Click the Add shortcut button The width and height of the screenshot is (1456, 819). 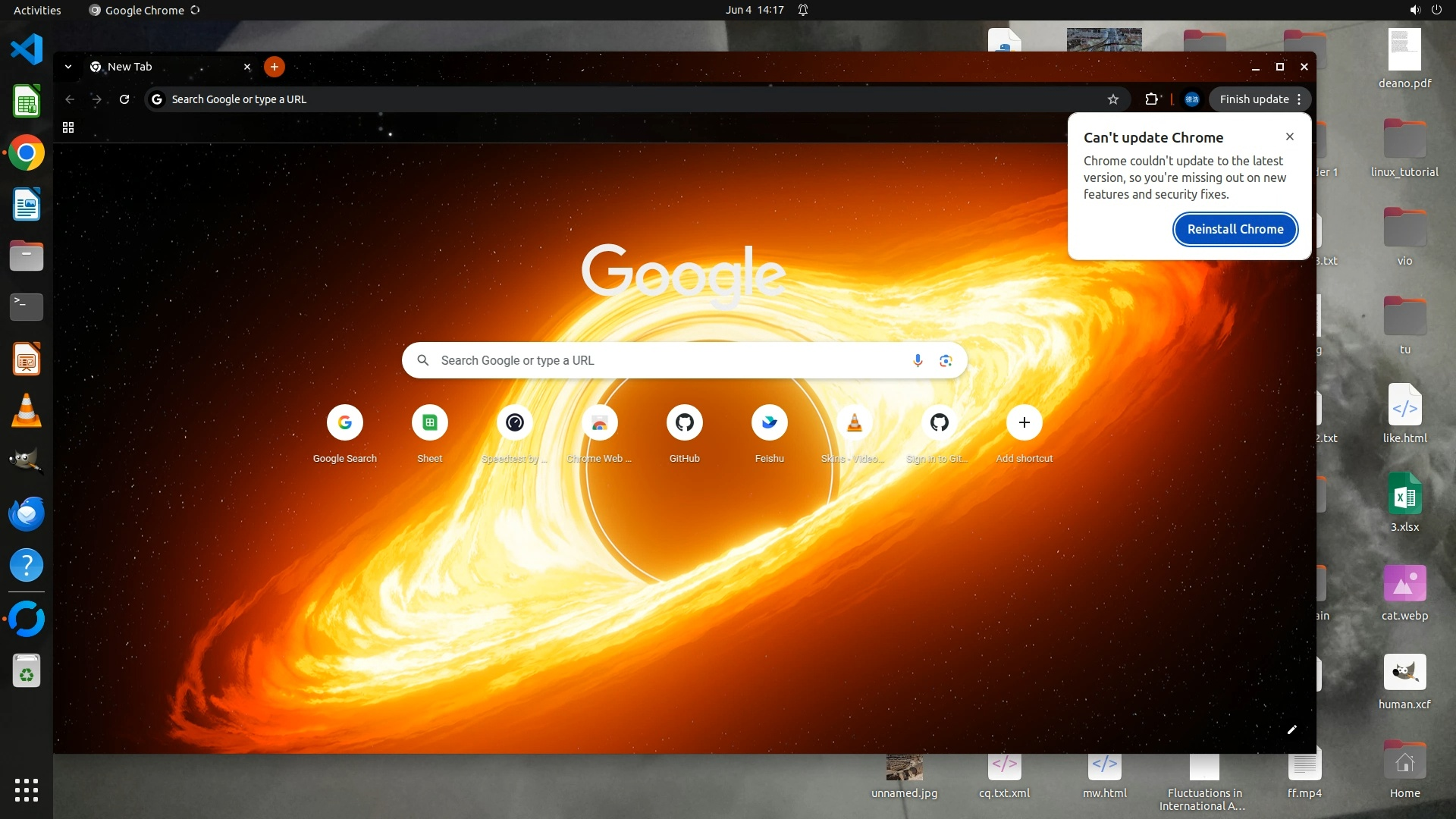(x=1024, y=423)
